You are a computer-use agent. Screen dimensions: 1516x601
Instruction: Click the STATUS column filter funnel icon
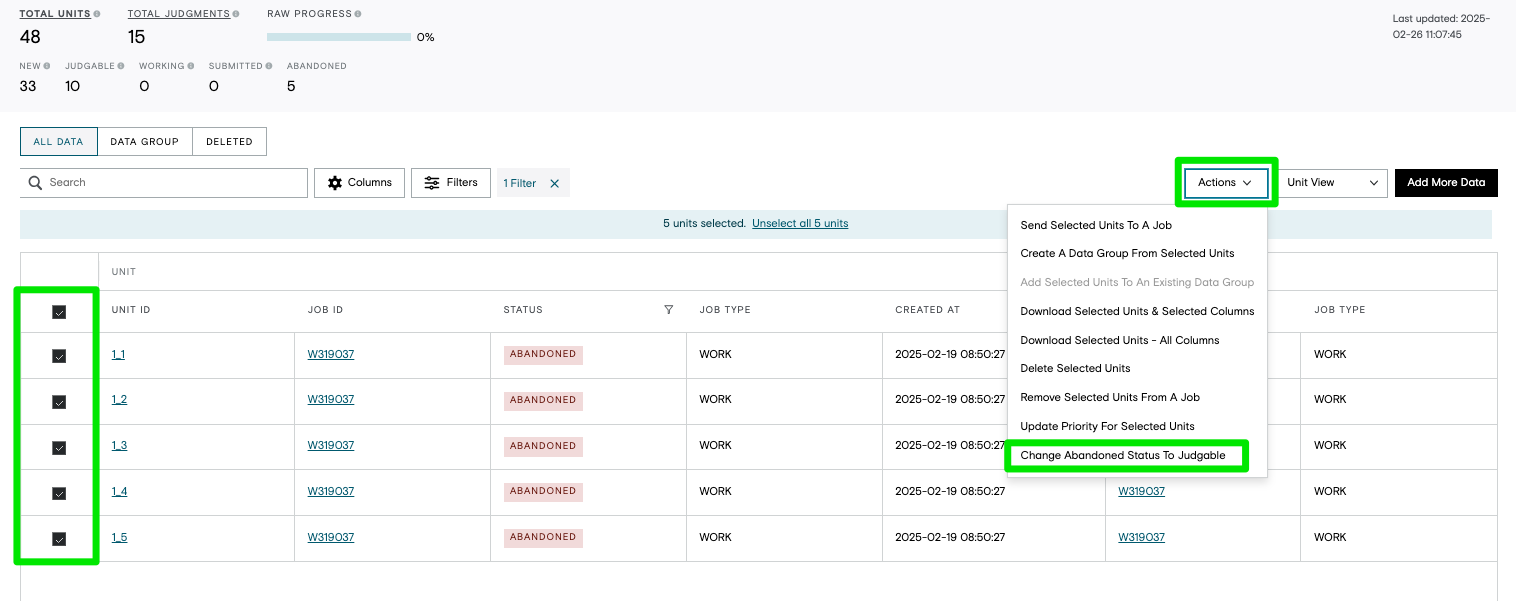click(x=669, y=310)
